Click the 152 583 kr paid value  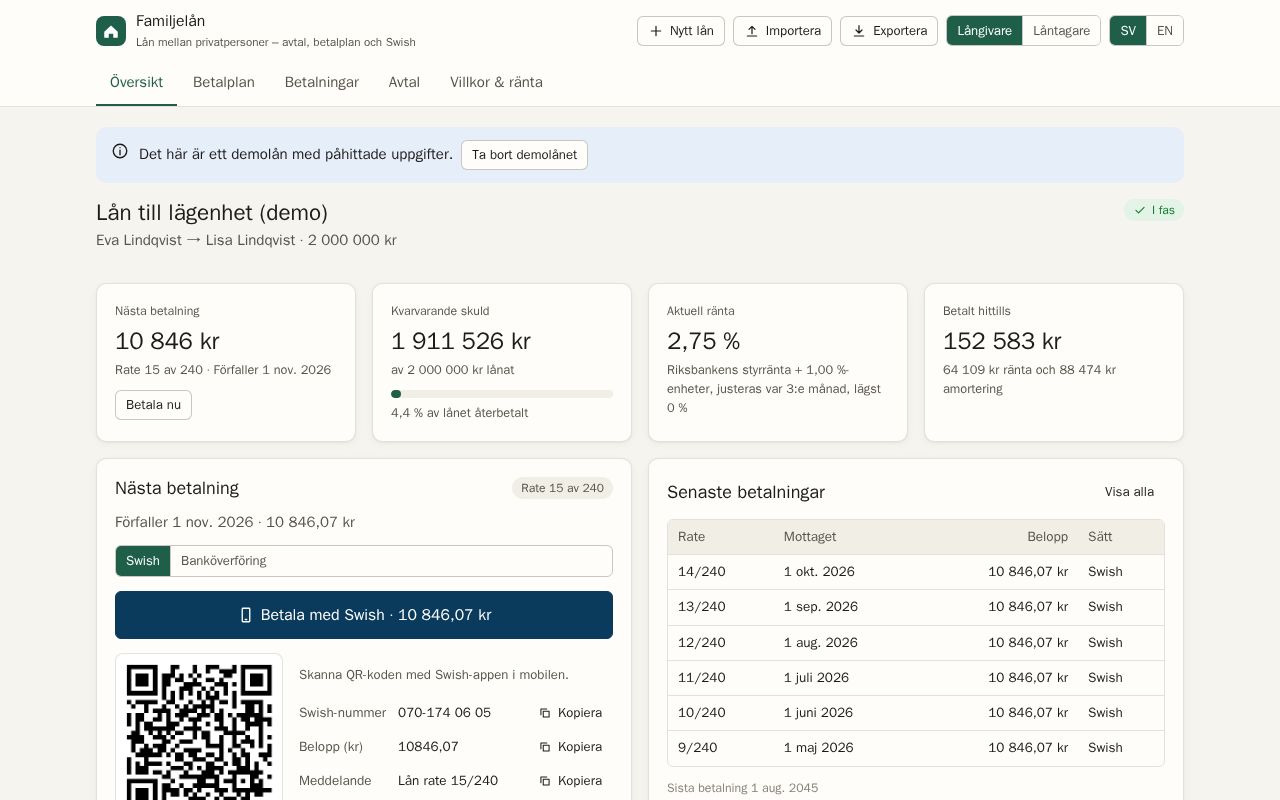click(x=1002, y=341)
